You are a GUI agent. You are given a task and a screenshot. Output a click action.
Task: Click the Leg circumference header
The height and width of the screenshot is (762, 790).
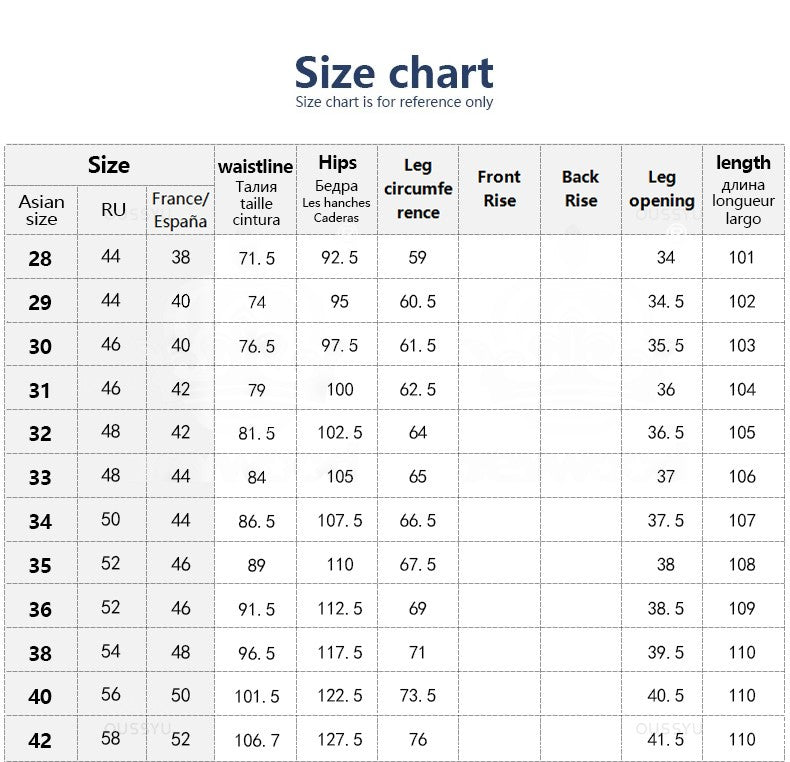click(x=418, y=189)
